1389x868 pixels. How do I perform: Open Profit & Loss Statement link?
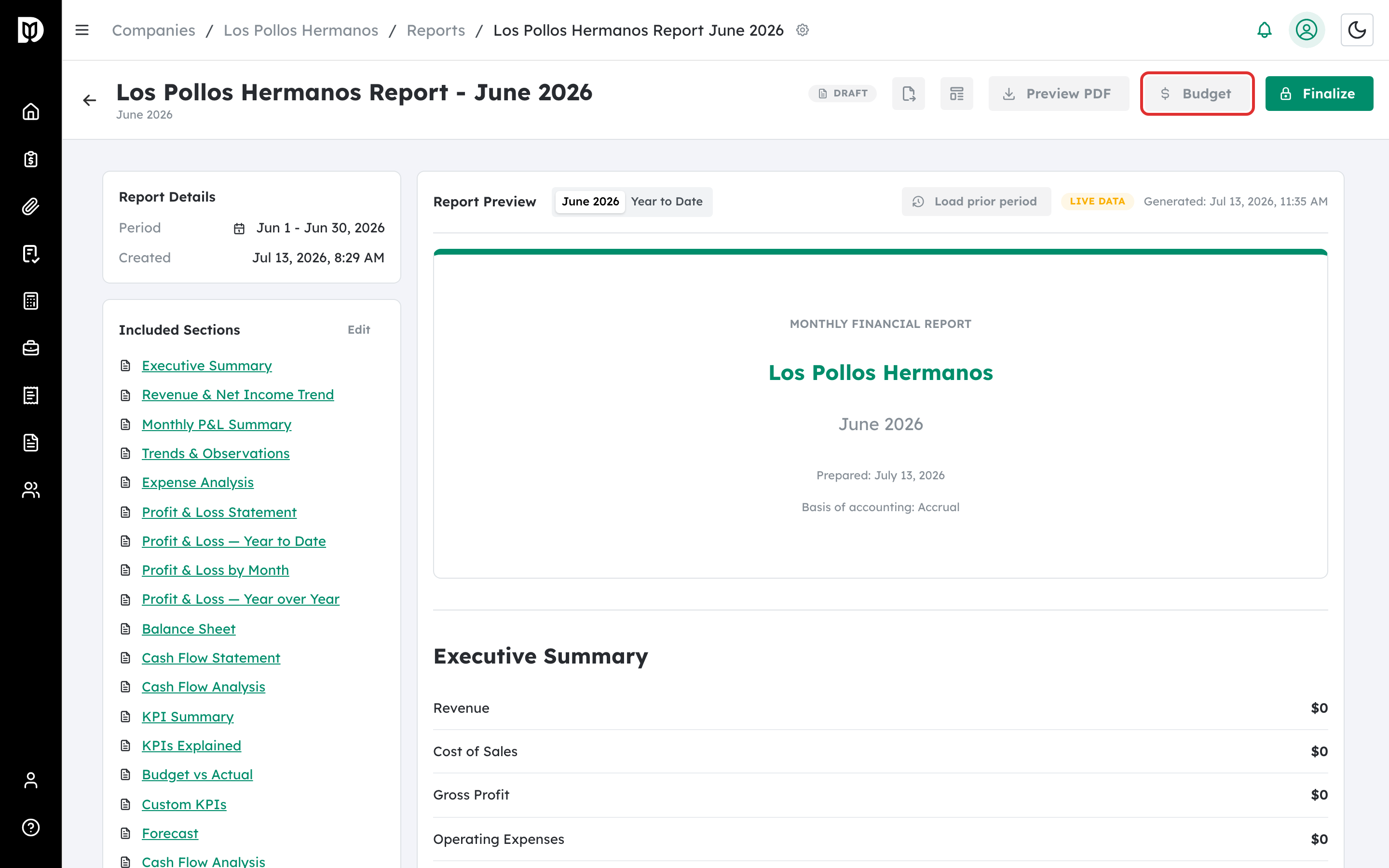click(219, 512)
